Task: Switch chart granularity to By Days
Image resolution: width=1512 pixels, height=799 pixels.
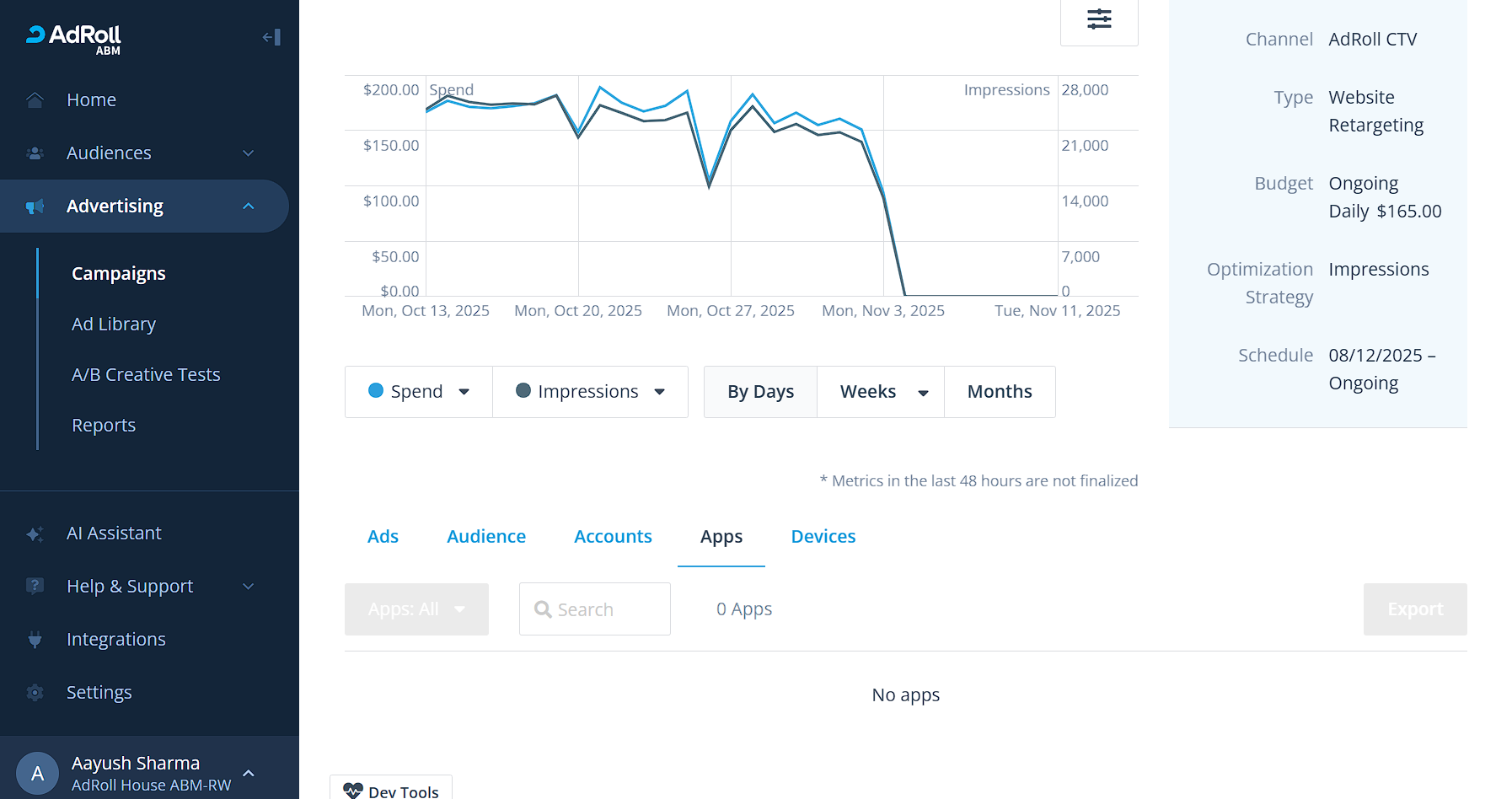Action: tap(760, 392)
